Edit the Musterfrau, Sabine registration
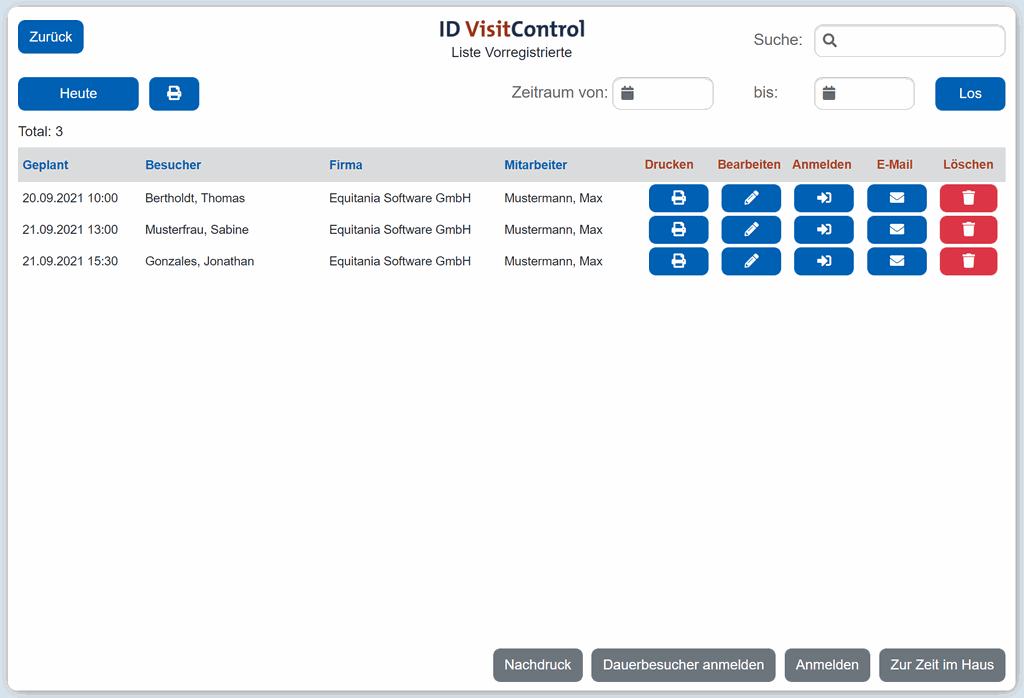 point(751,230)
